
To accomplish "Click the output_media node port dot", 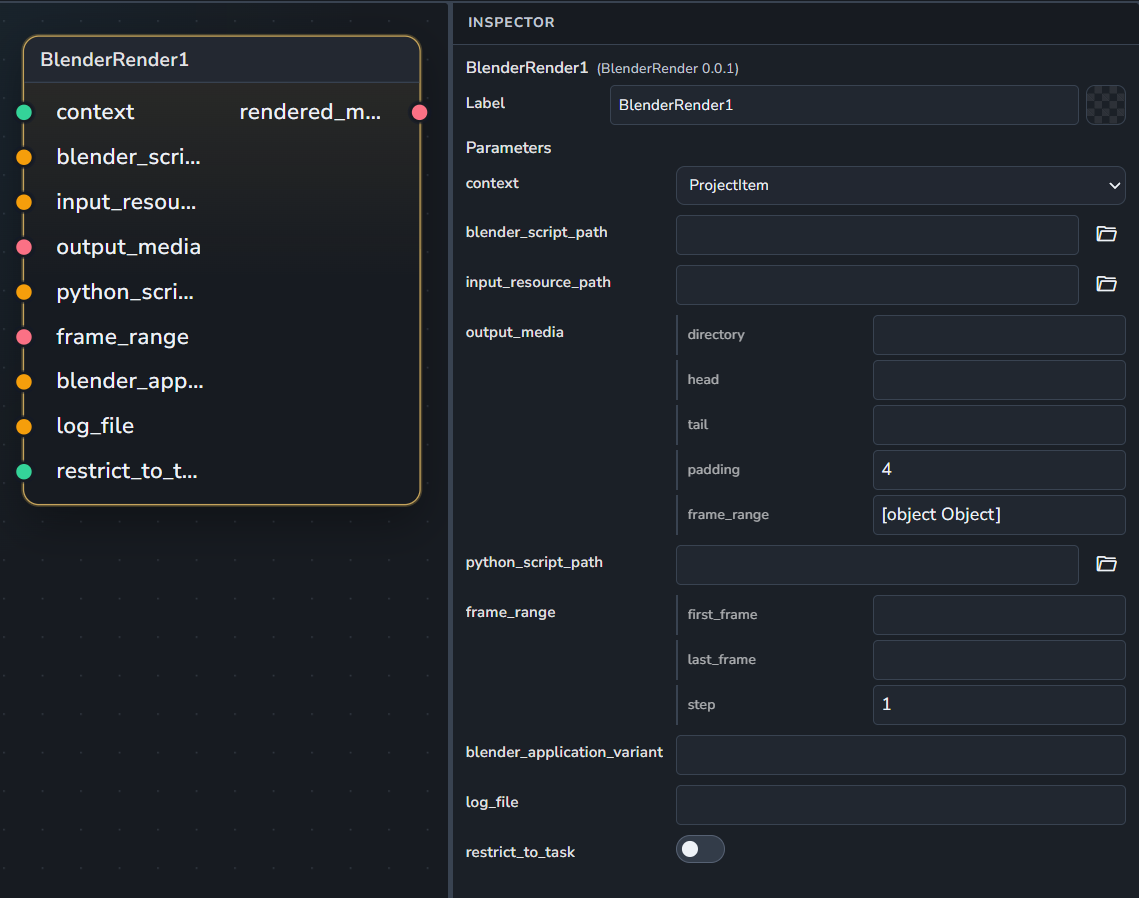I will (24, 247).
